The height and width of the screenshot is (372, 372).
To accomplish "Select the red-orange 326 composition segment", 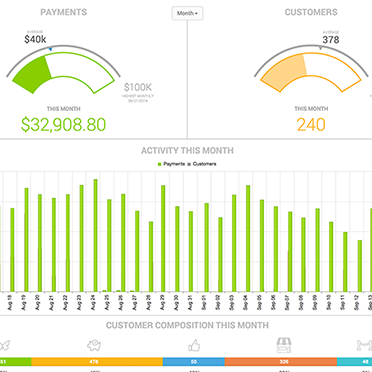I will click(x=281, y=362).
